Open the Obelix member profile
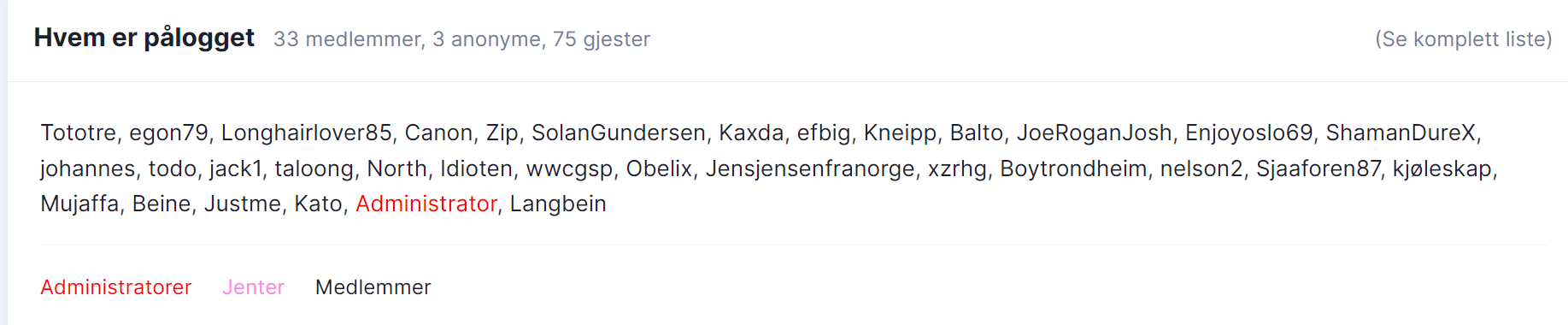 pos(659,168)
